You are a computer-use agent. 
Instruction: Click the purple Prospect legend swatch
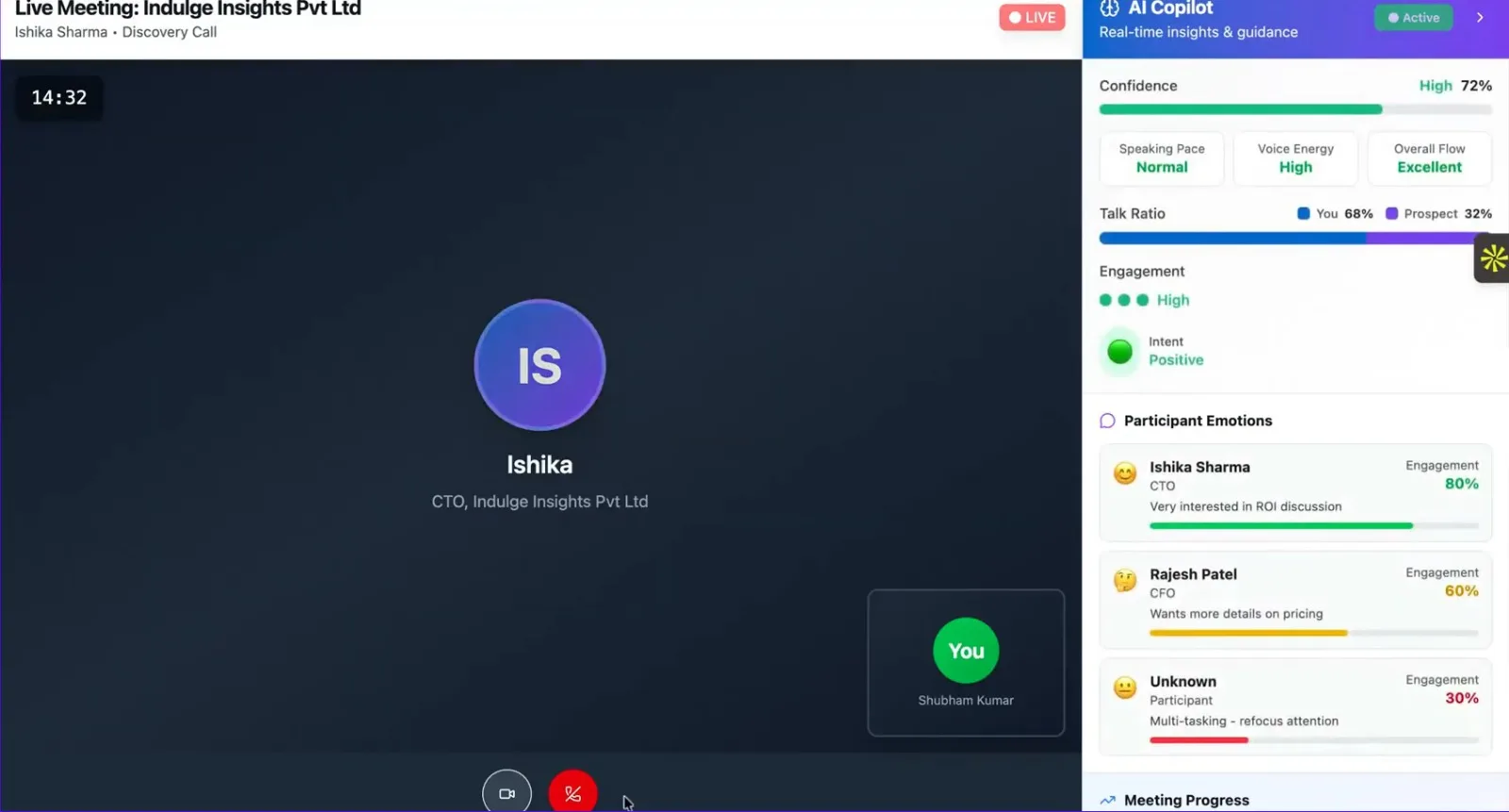coord(1391,214)
